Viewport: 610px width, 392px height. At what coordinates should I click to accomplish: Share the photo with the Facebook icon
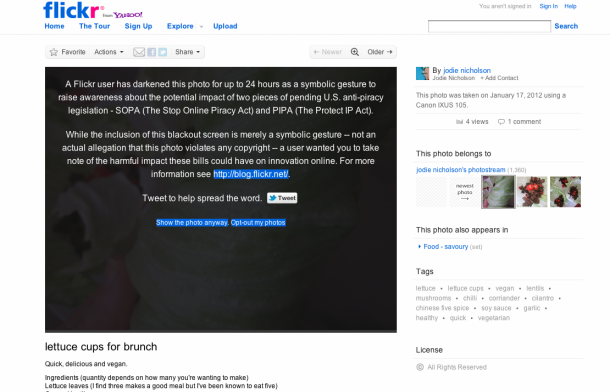pyautogui.click(x=152, y=52)
